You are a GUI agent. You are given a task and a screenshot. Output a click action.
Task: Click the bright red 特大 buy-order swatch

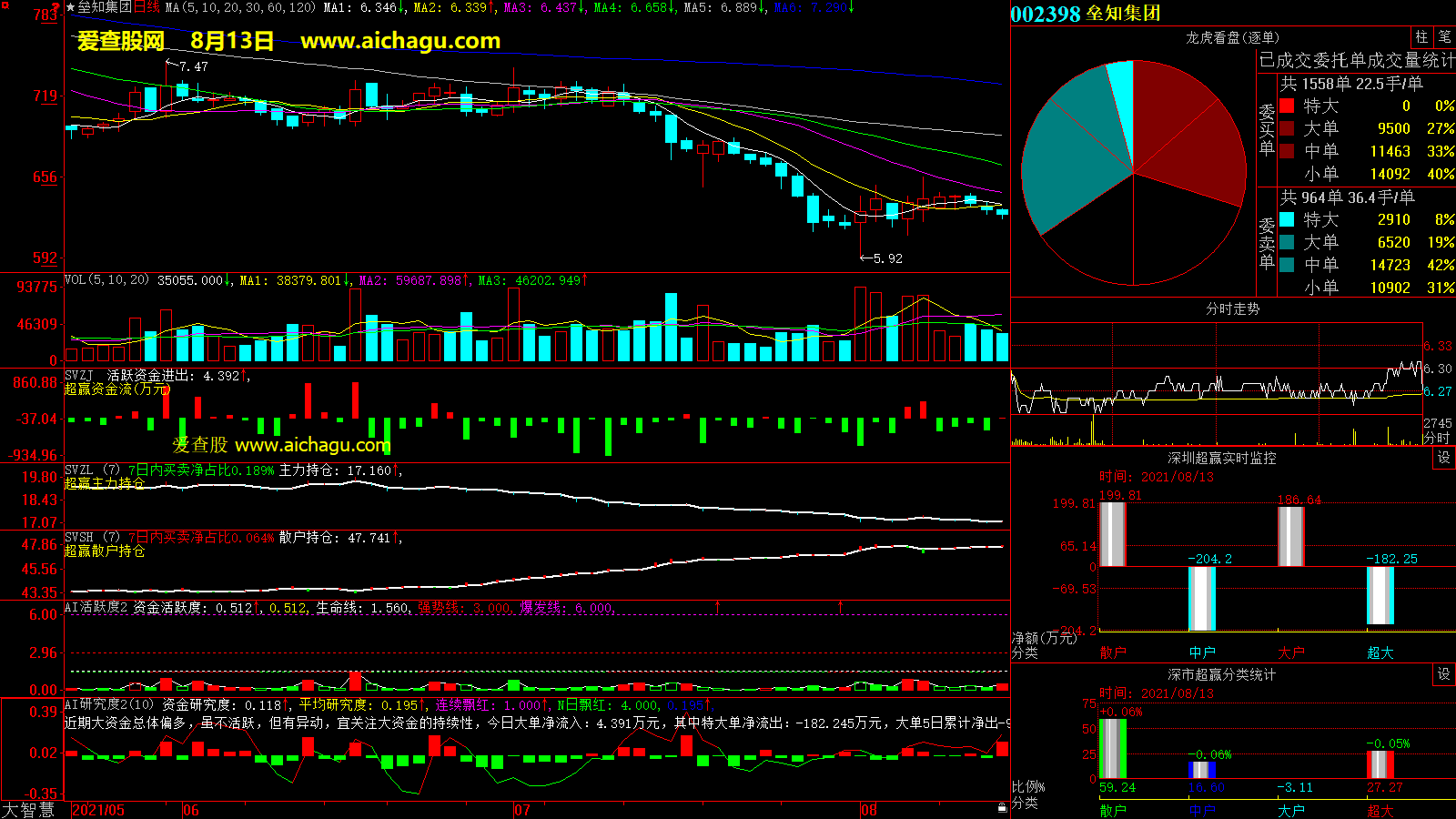click(x=1287, y=106)
